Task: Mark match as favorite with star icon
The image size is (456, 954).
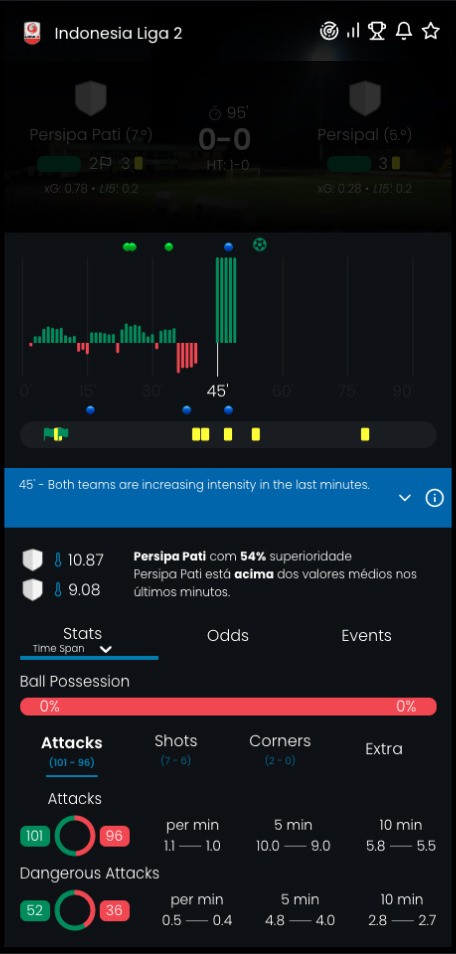Action: click(x=430, y=31)
